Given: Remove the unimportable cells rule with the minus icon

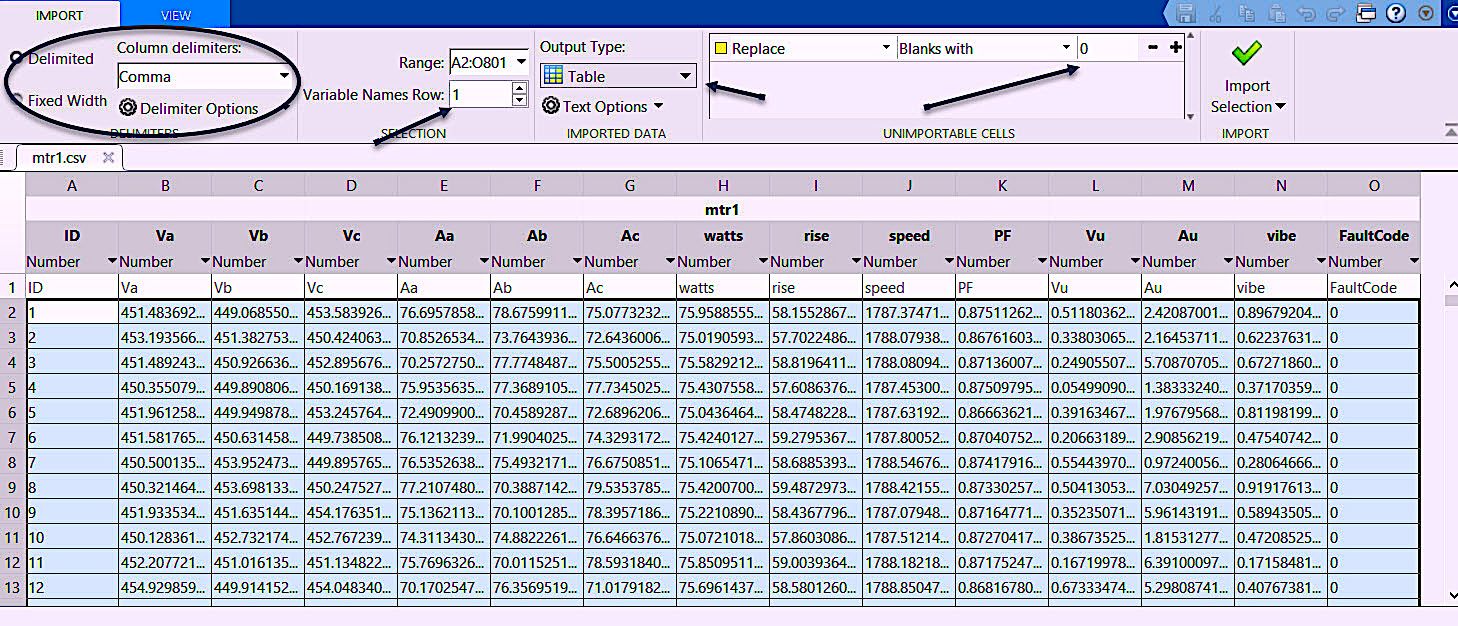Looking at the screenshot, I should [1153, 47].
